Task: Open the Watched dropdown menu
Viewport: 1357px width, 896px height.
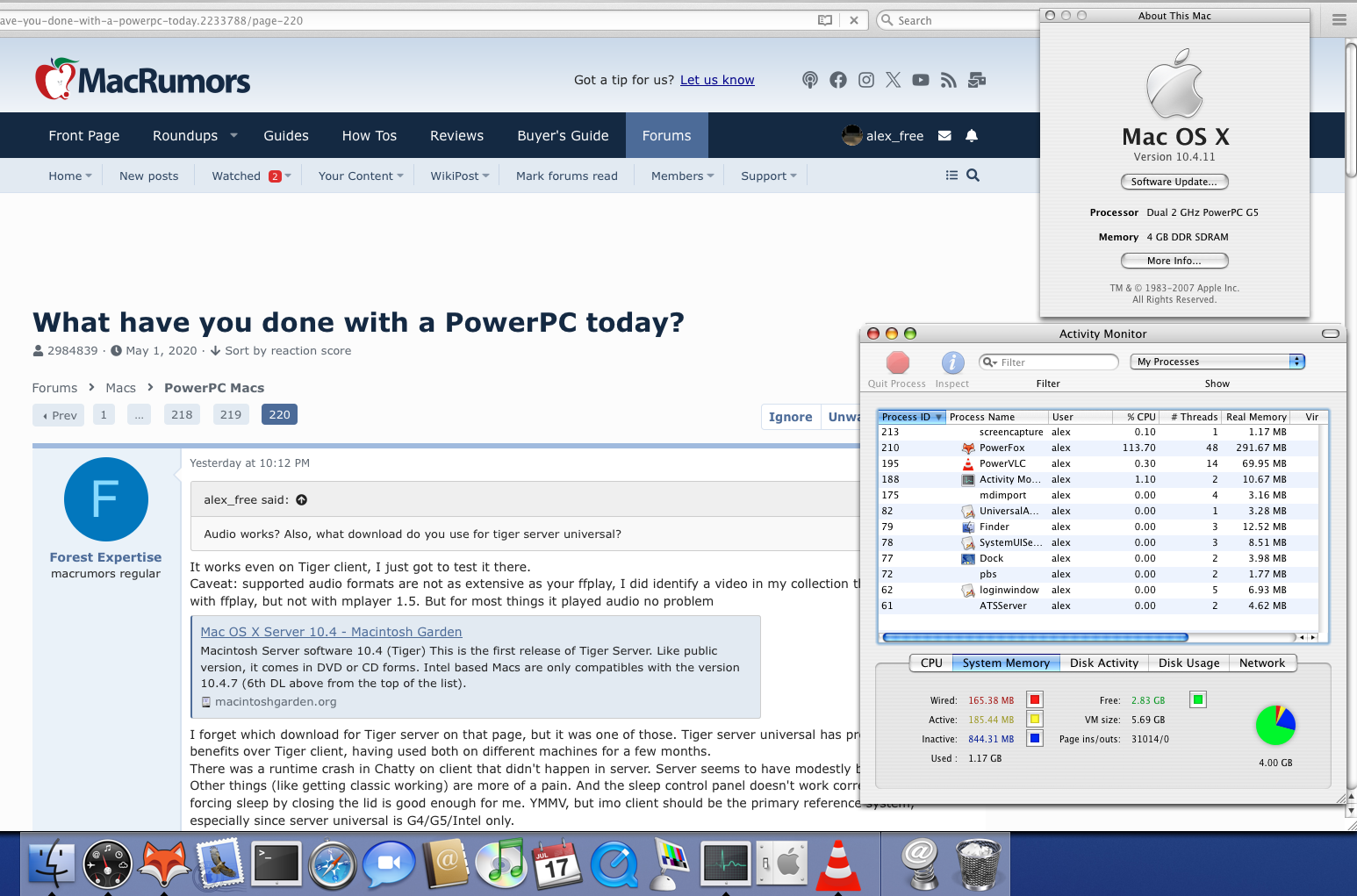Action: pos(287,176)
